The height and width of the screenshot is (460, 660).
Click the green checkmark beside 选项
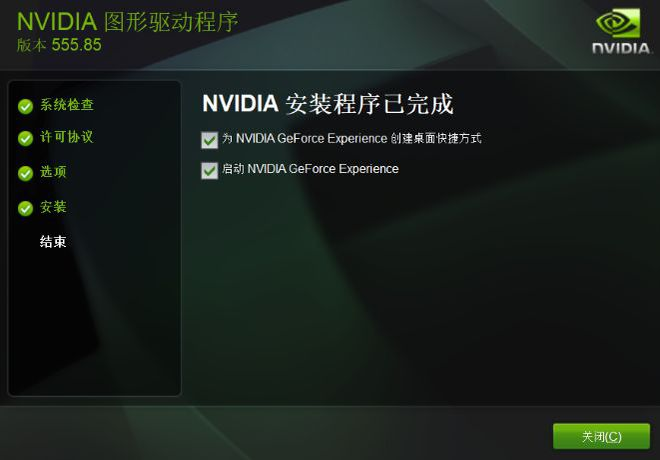pyautogui.click(x=25, y=173)
